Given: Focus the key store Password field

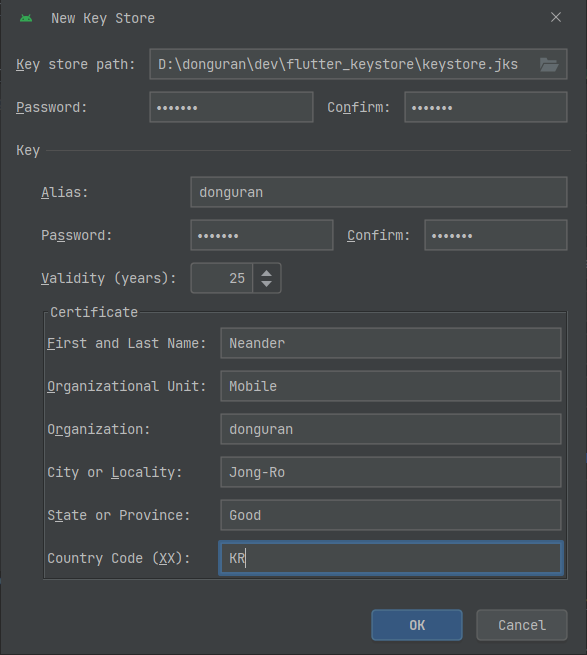Looking at the screenshot, I should point(231,107).
